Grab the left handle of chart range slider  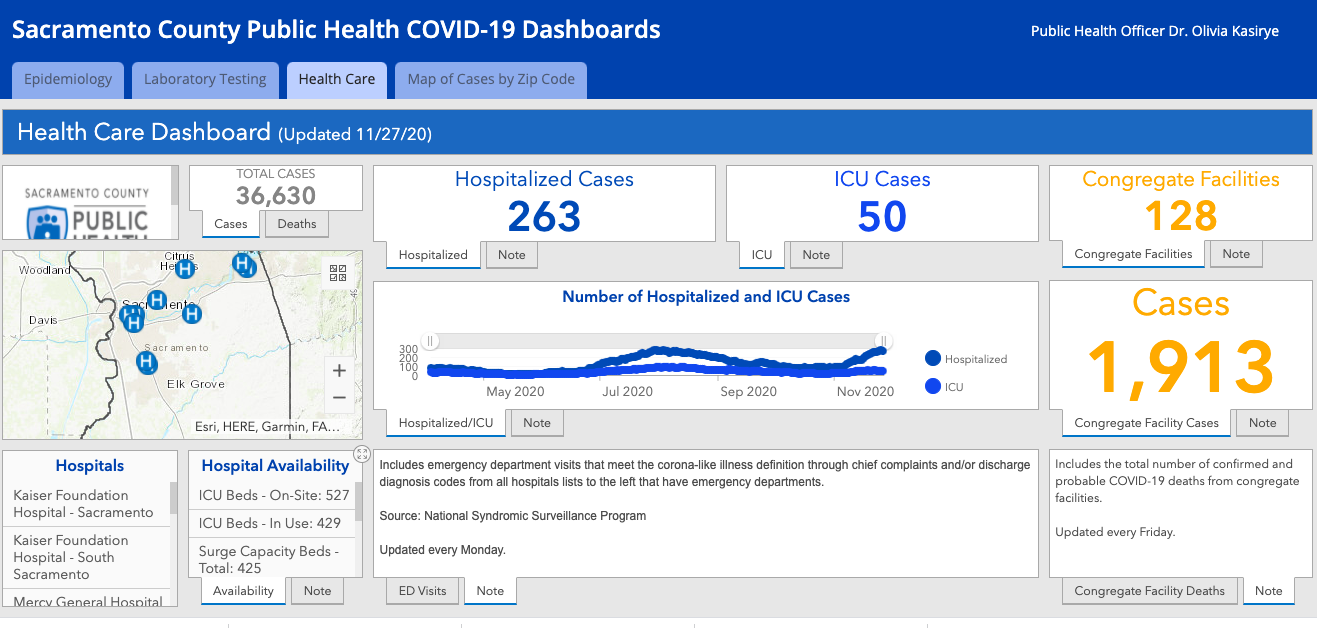point(430,341)
